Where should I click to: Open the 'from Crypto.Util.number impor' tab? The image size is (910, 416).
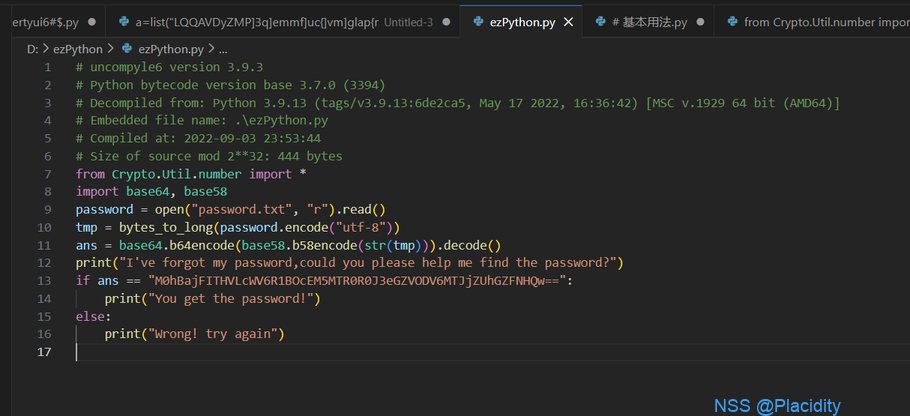point(812,22)
